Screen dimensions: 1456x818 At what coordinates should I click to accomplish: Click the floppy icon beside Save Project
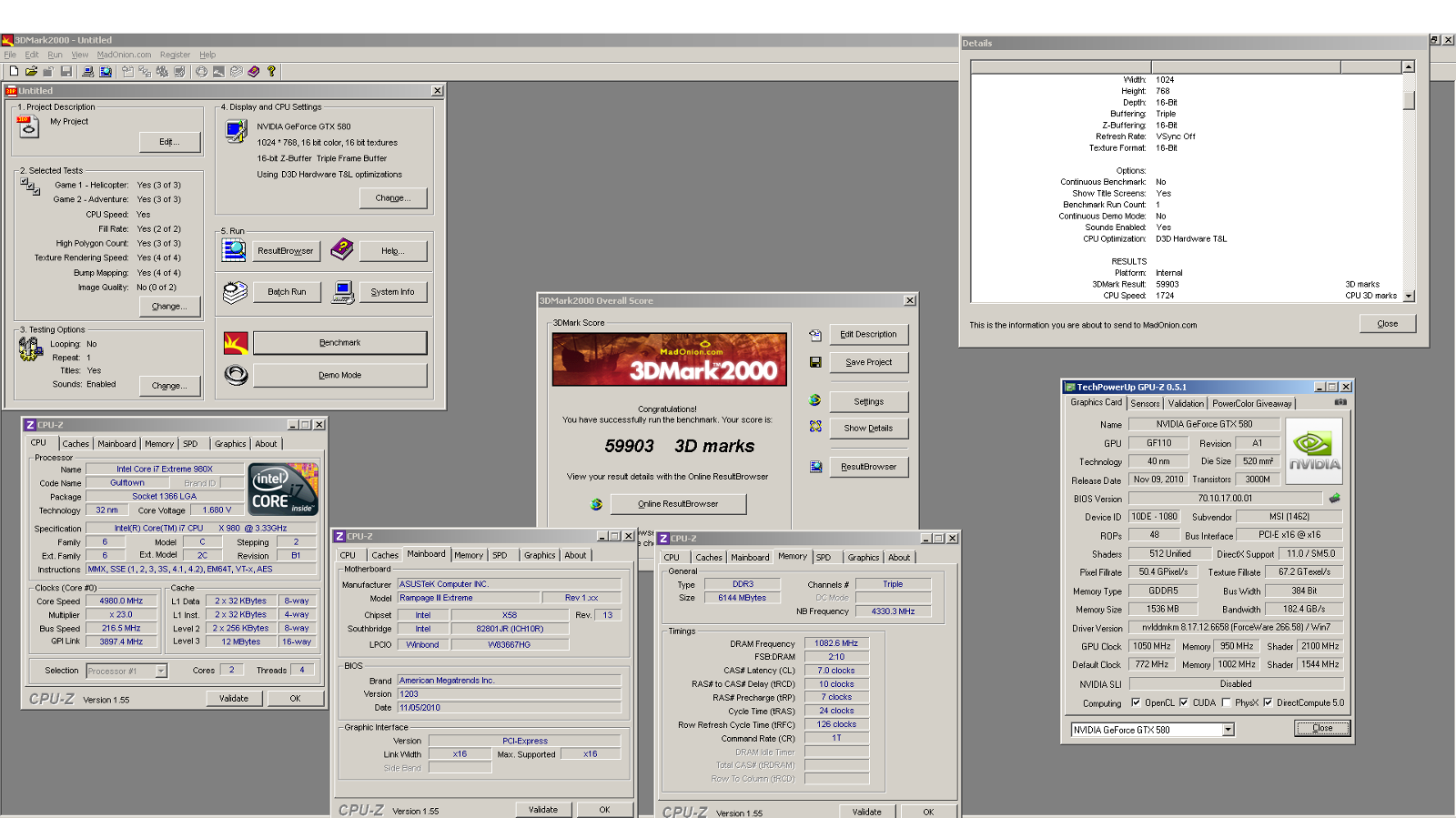(x=815, y=362)
